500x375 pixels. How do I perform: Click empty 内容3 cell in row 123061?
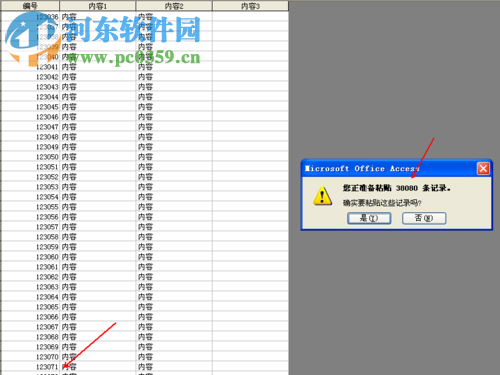coord(251,267)
